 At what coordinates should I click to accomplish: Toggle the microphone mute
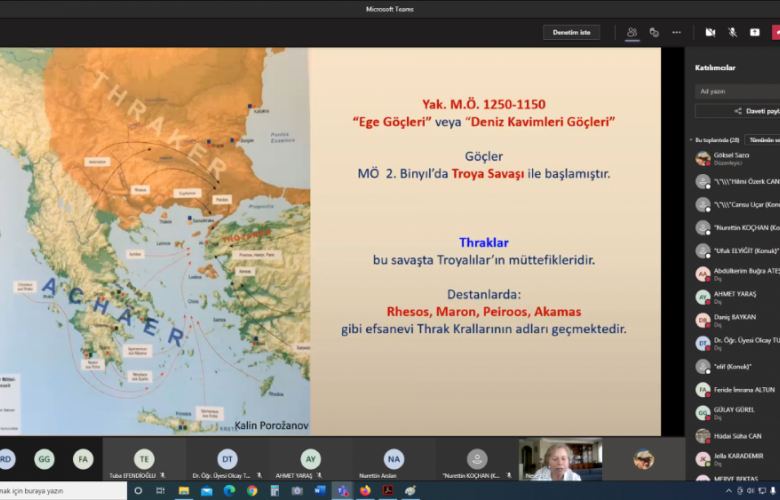click(x=732, y=32)
